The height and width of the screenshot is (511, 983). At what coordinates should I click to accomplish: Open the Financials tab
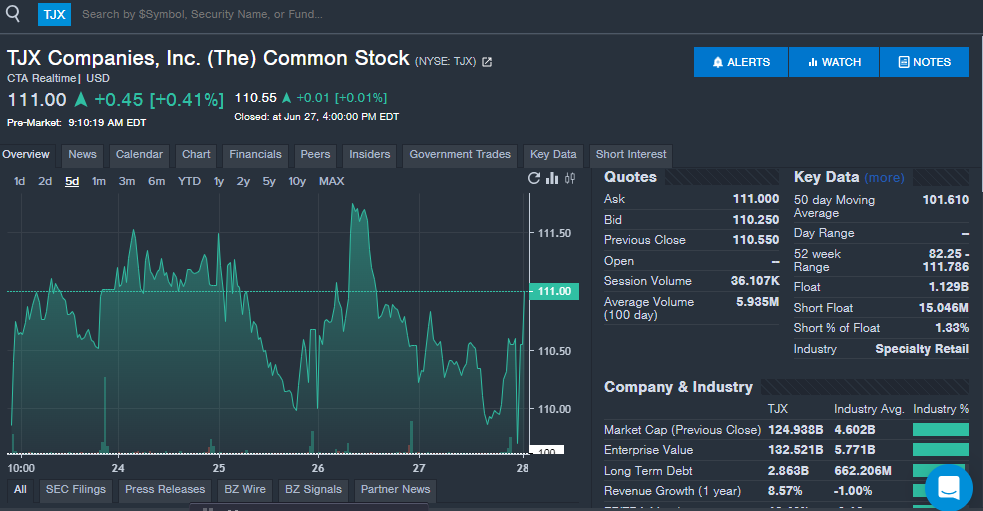click(256, 155)
